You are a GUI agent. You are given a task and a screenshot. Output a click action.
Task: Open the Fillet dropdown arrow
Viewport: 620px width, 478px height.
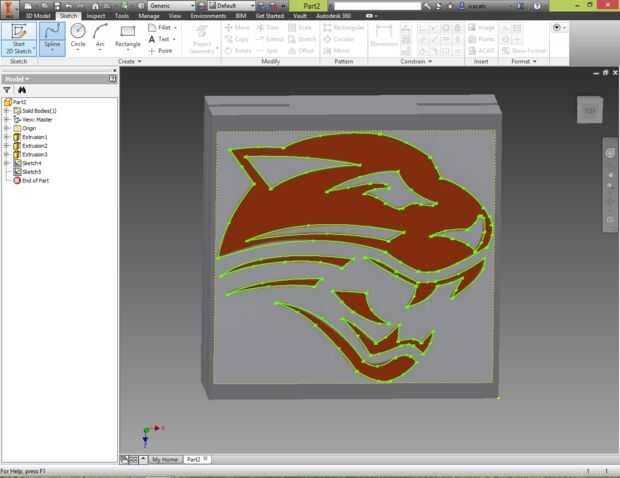[x=175, y=28]
